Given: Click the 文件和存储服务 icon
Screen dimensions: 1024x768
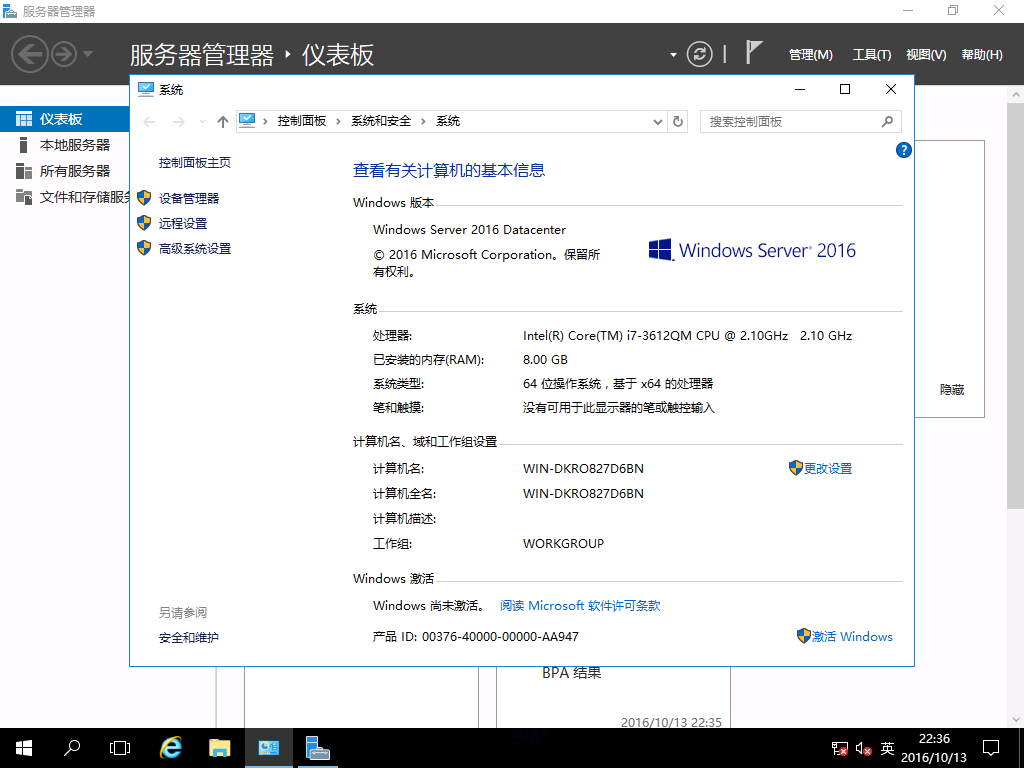Looking at the screenshot, I should (24, 197).
